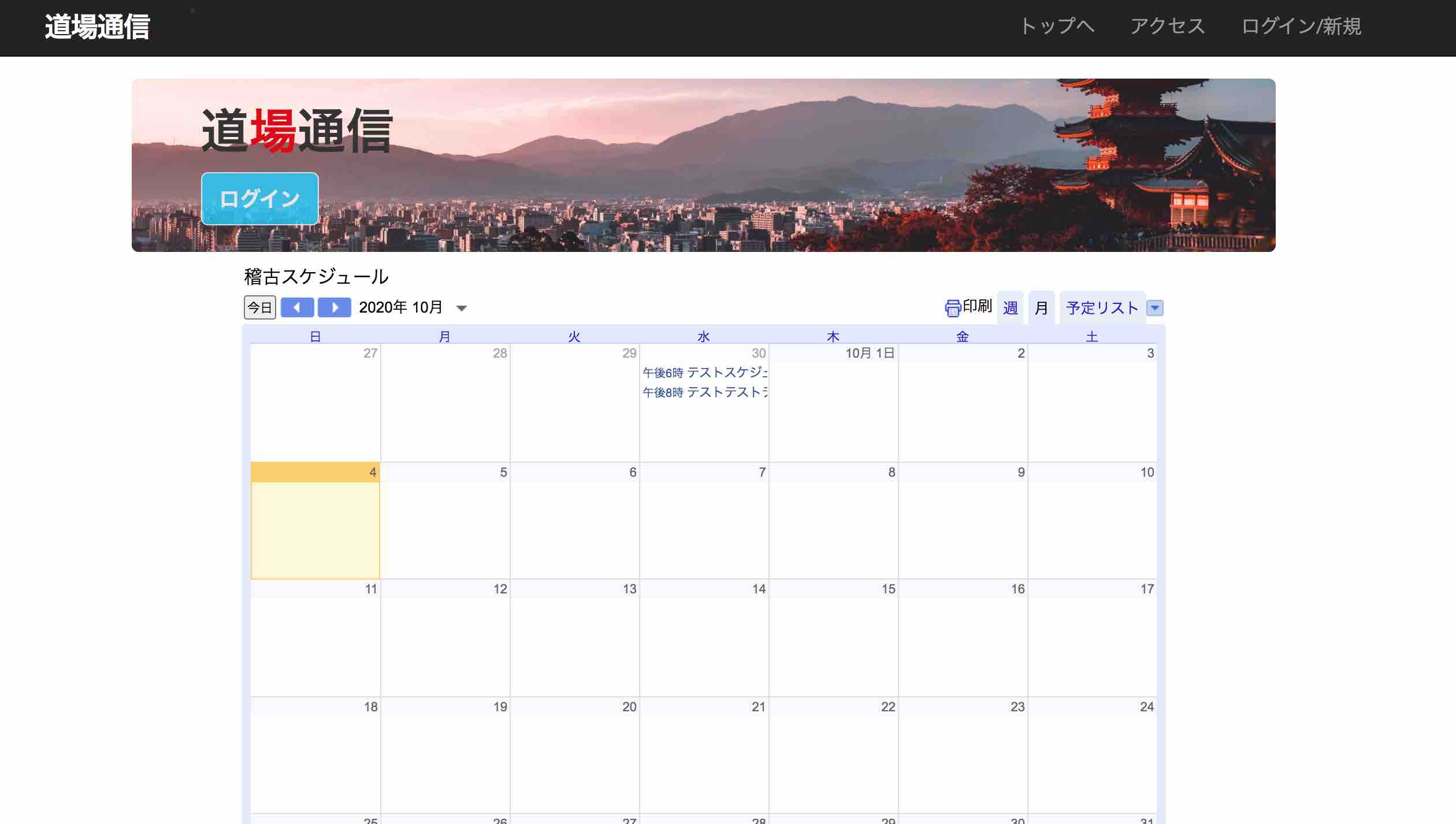This screenshot has height=824, width=1456.
Task: Click the orange highlighted today cell
Action: pos(315,520)
